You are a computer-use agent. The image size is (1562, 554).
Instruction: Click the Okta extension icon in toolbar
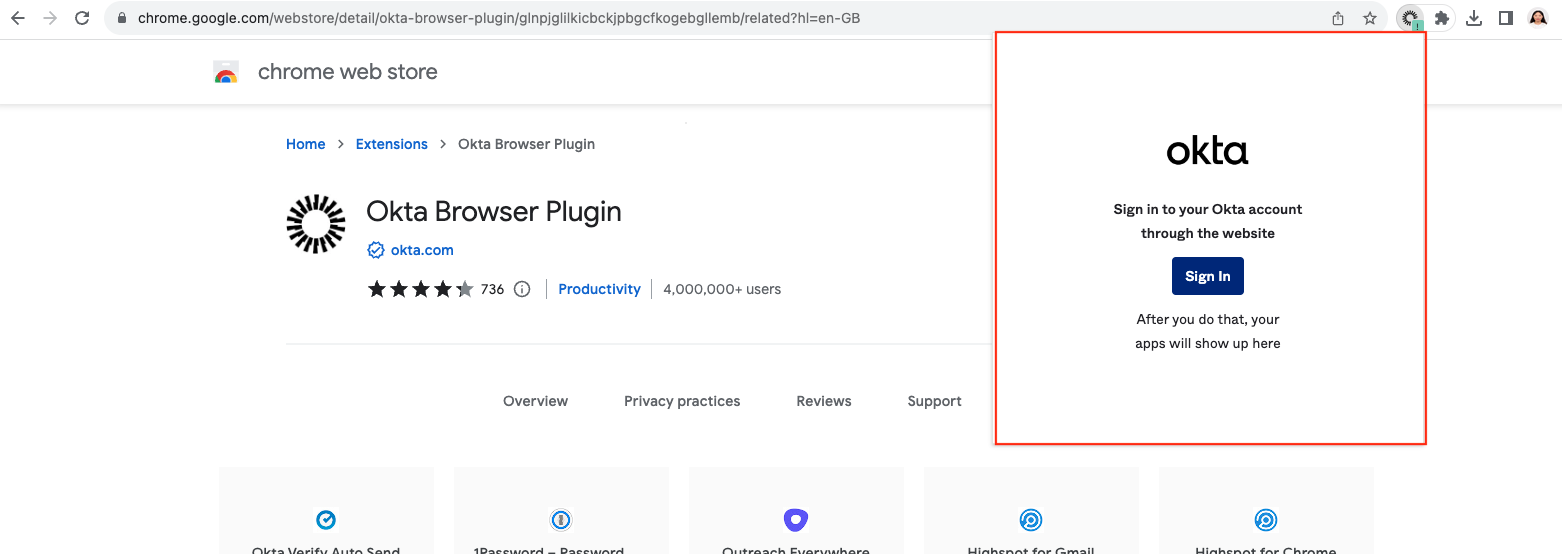coord(1410,18)
